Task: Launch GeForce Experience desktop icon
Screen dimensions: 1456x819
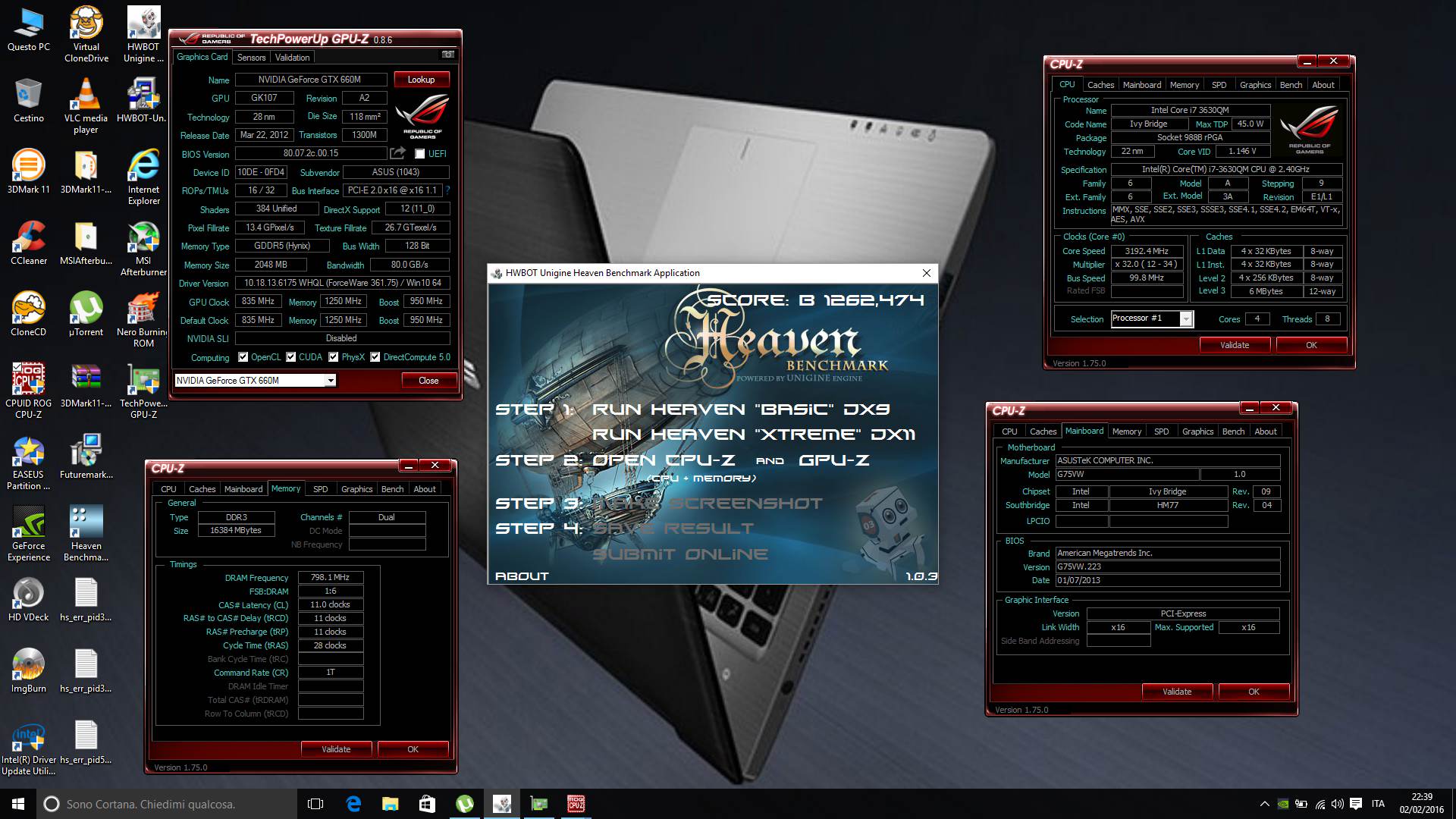Action: 29,534
